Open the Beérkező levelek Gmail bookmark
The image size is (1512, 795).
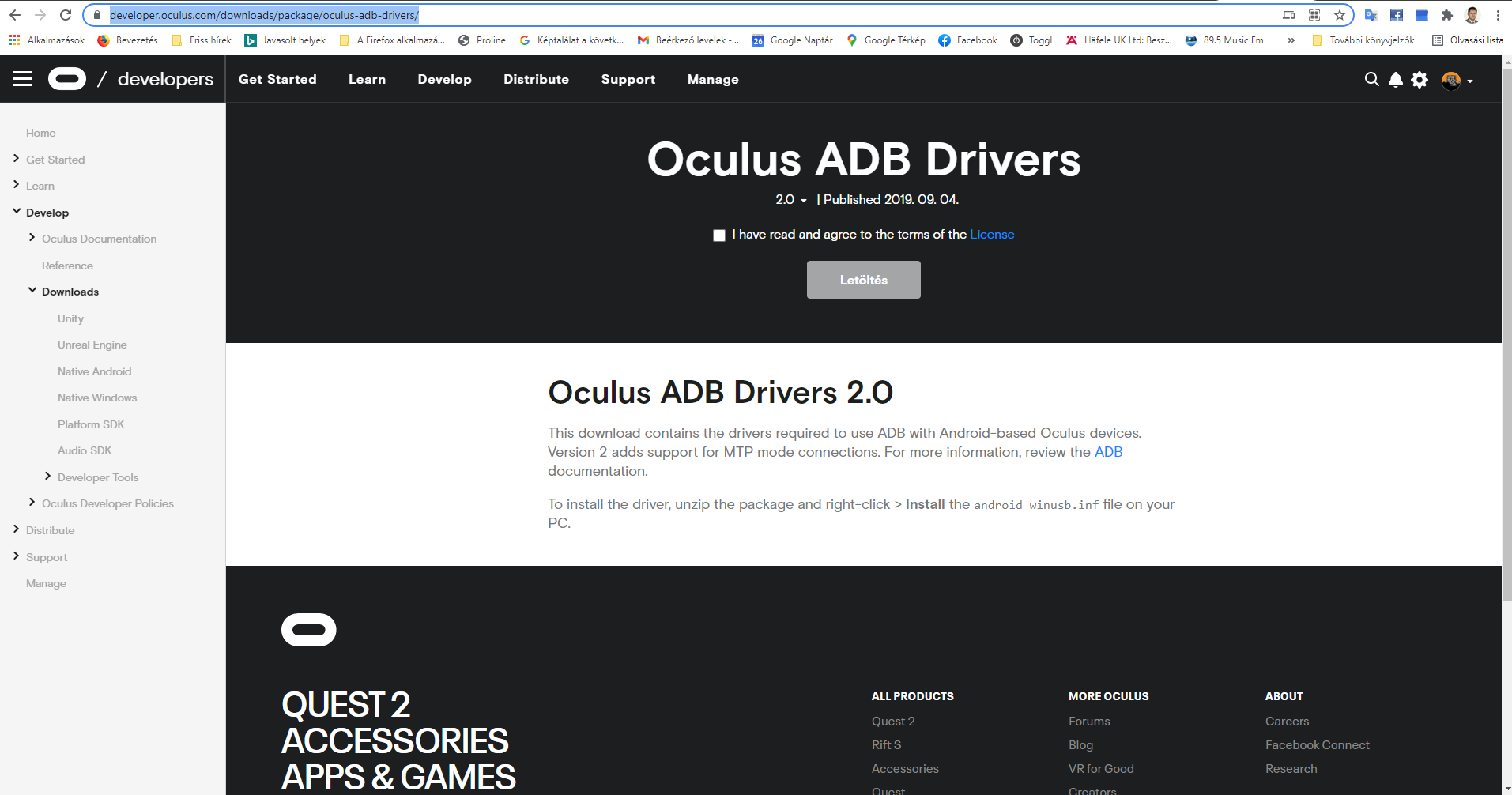coord(688,40)
